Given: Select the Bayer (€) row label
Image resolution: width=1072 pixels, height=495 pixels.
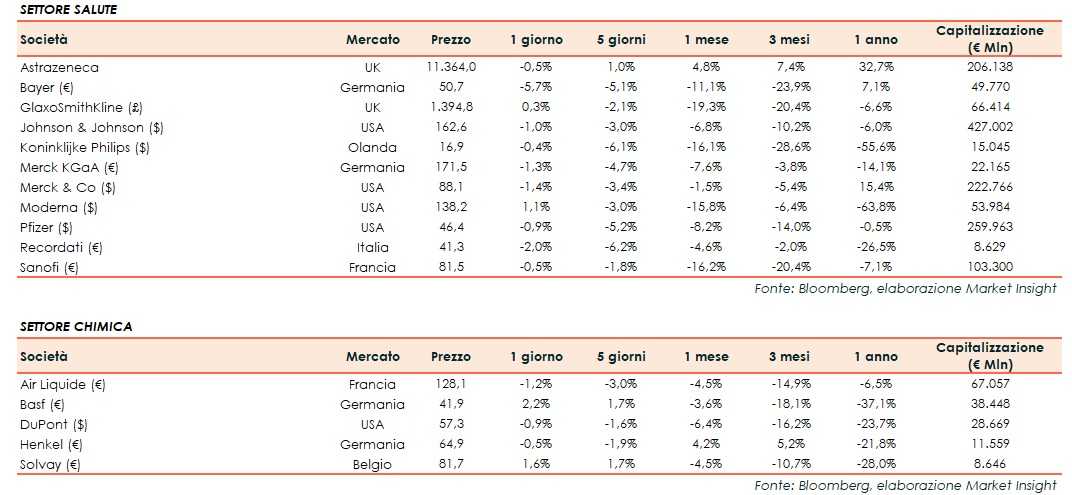Looking at the screenshot, I should pos(49,87).
